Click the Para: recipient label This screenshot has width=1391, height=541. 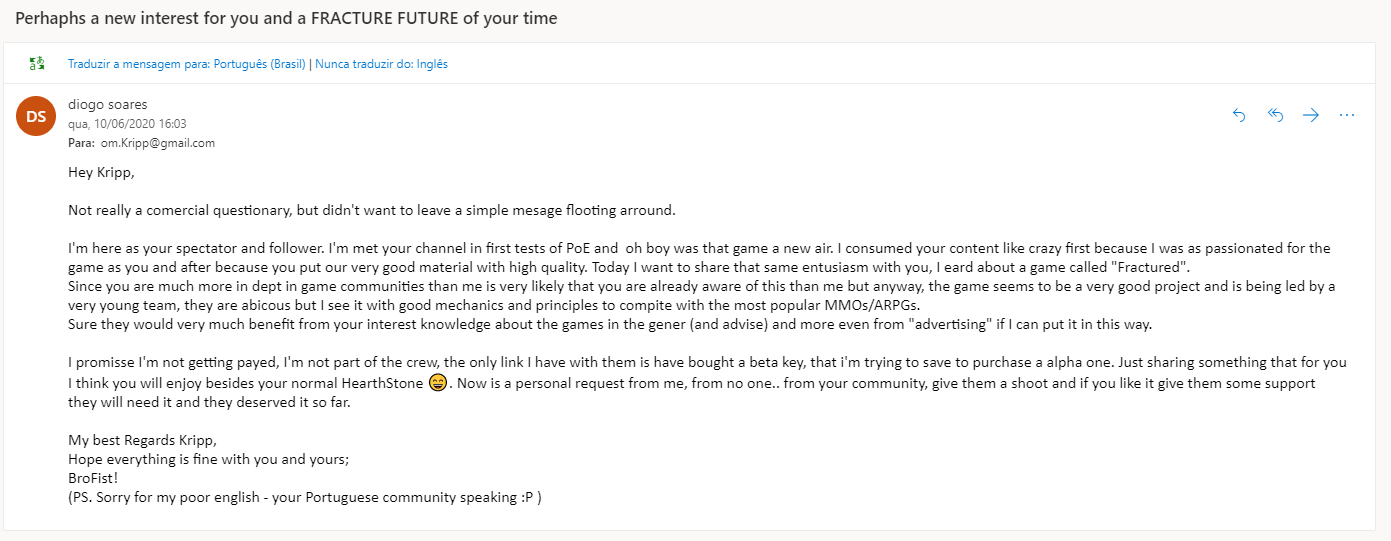81,143
